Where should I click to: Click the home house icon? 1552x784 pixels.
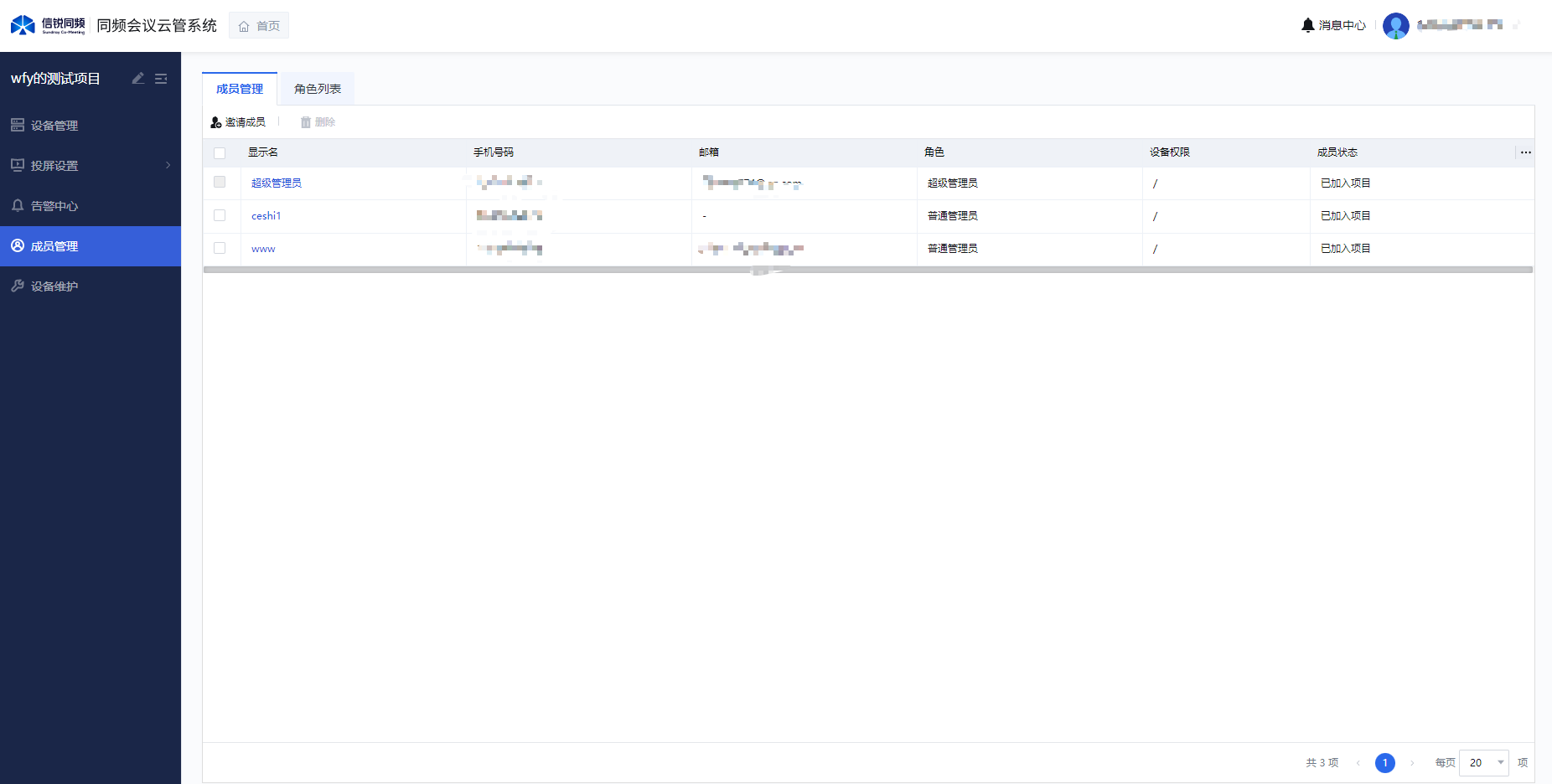[x=244, y=27]
